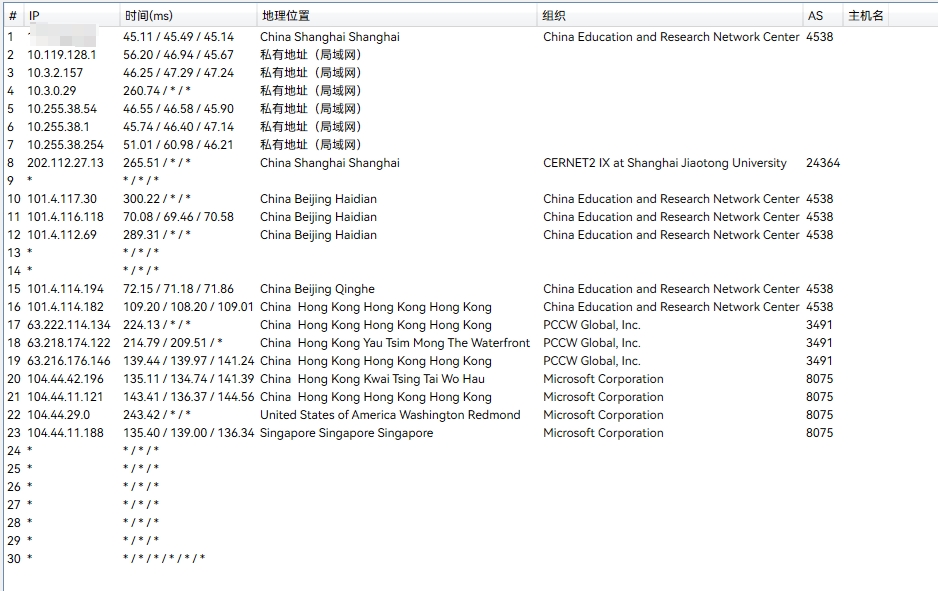Click the CERNET2 IX at Shanghai Jiaotong University cell
This screenshot has height=591, width=938.
(665, 163)
